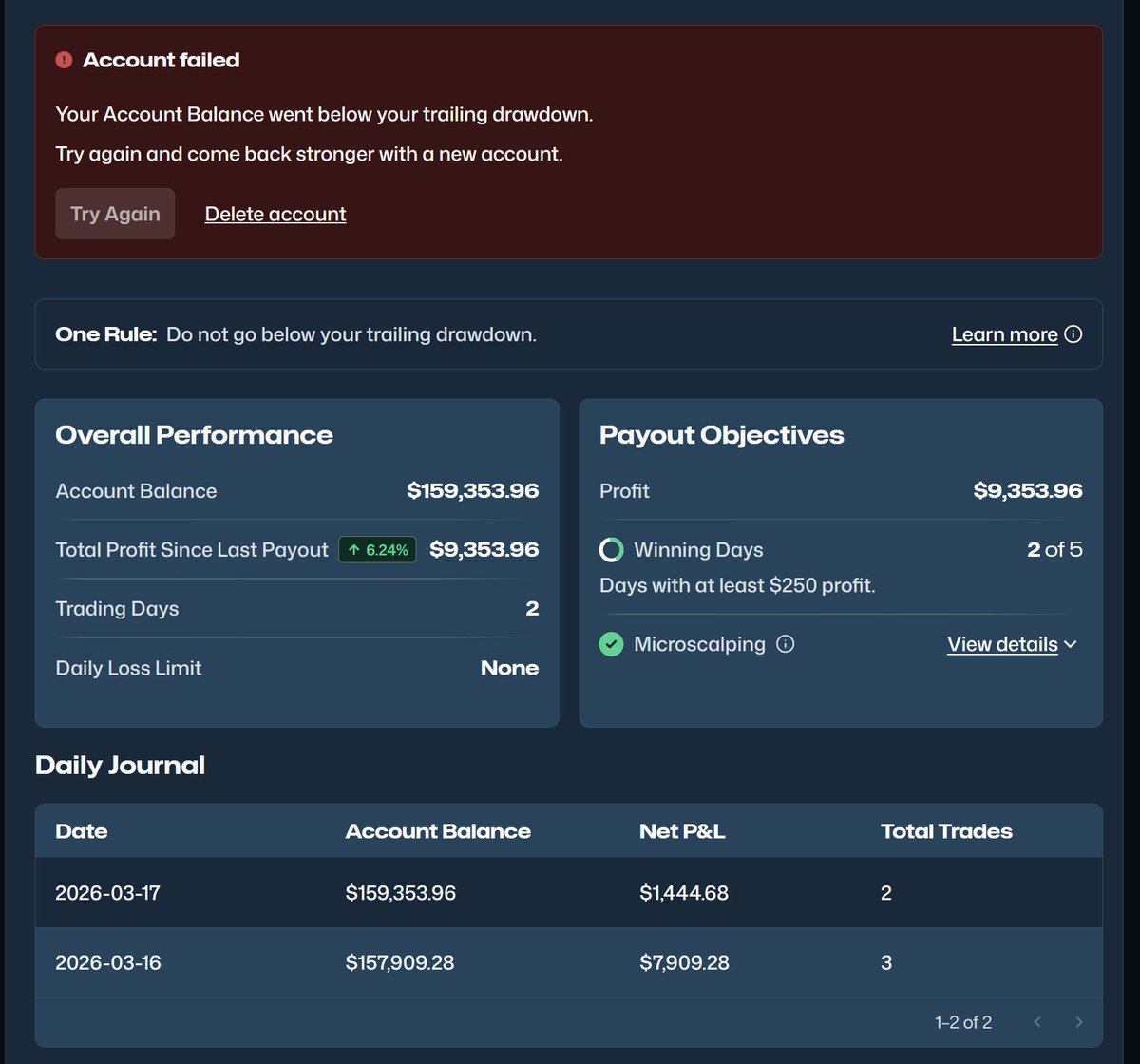Expand View details under Payout Objectives

click(1012, 644)
